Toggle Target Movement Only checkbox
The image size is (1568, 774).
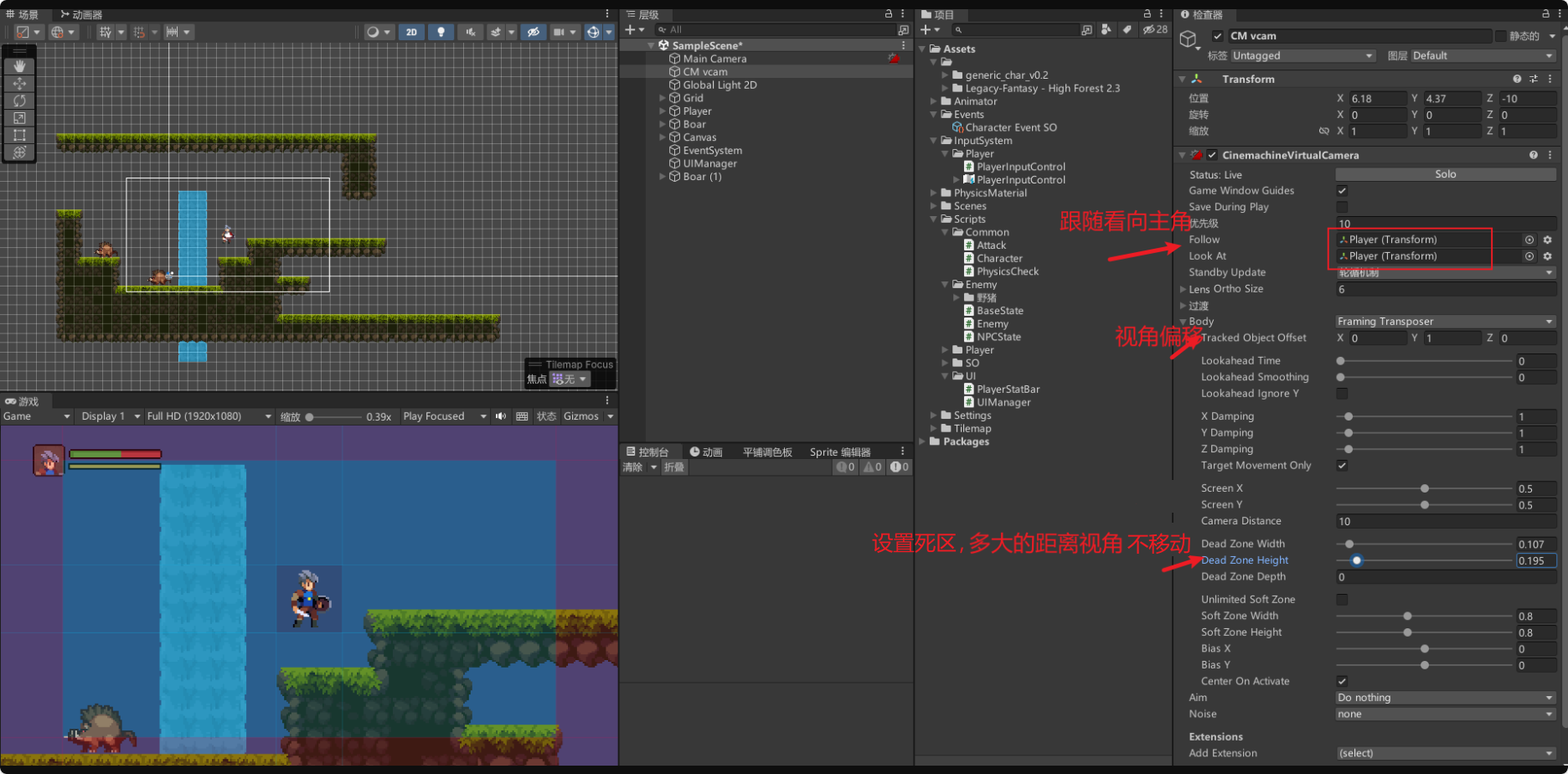click(1342, 466)
